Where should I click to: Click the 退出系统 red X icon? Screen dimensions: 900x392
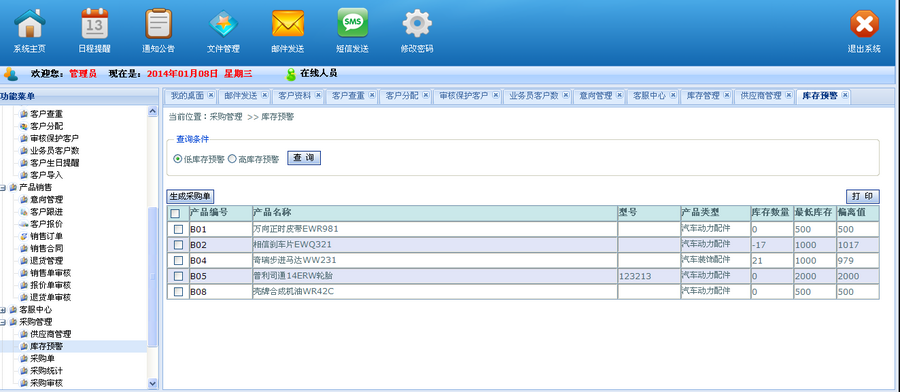coord(864,25)
